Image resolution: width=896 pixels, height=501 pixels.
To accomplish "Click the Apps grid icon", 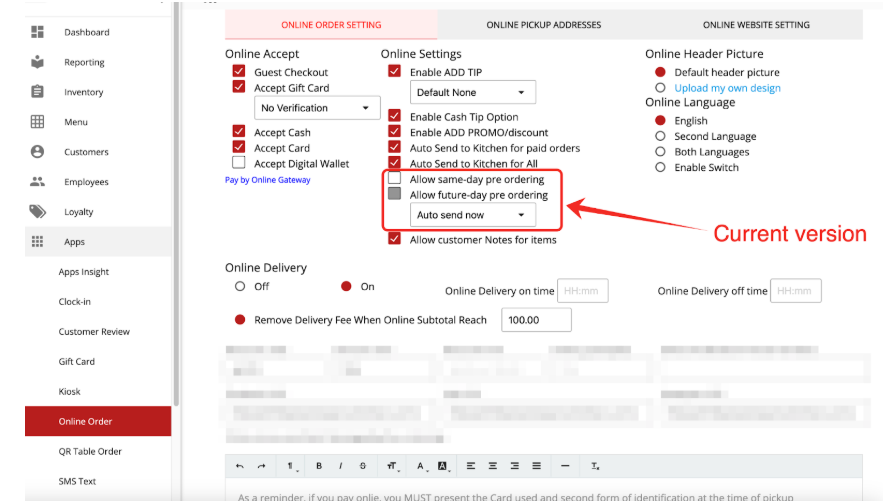I will (x=37, y=242).
